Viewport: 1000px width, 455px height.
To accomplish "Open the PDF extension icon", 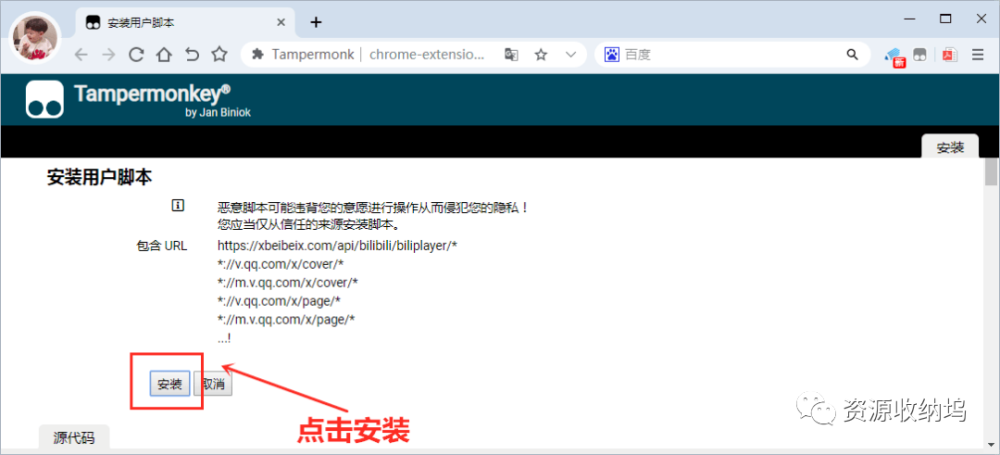I will 950,55.
